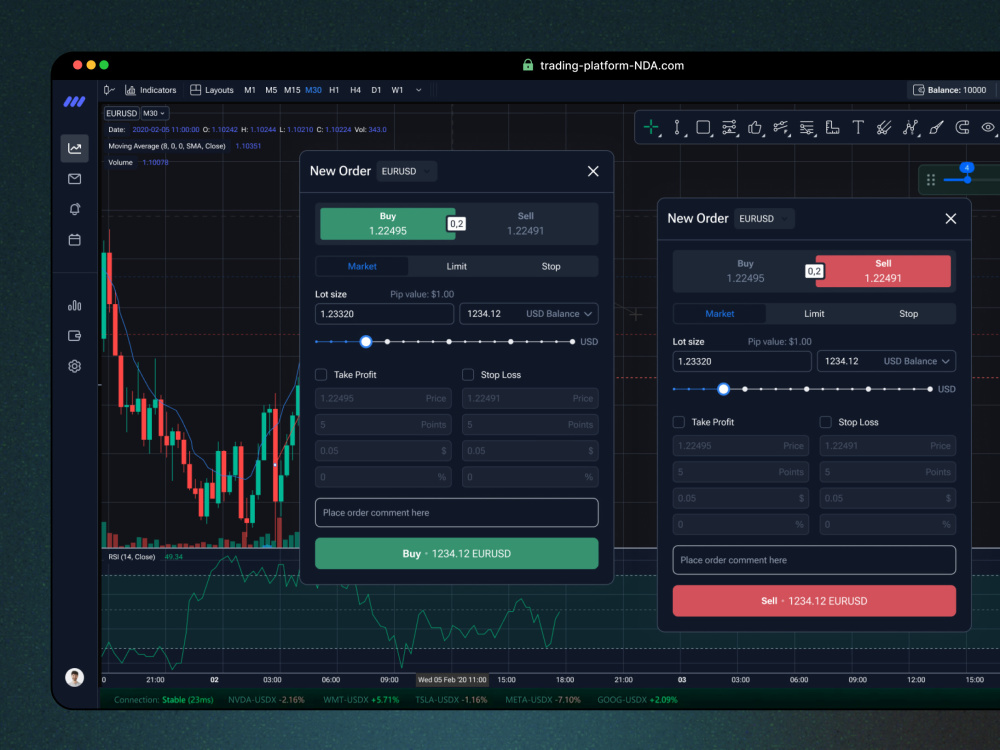
Task: Click the Lot size field in Buy dialog
Action: 385,314
